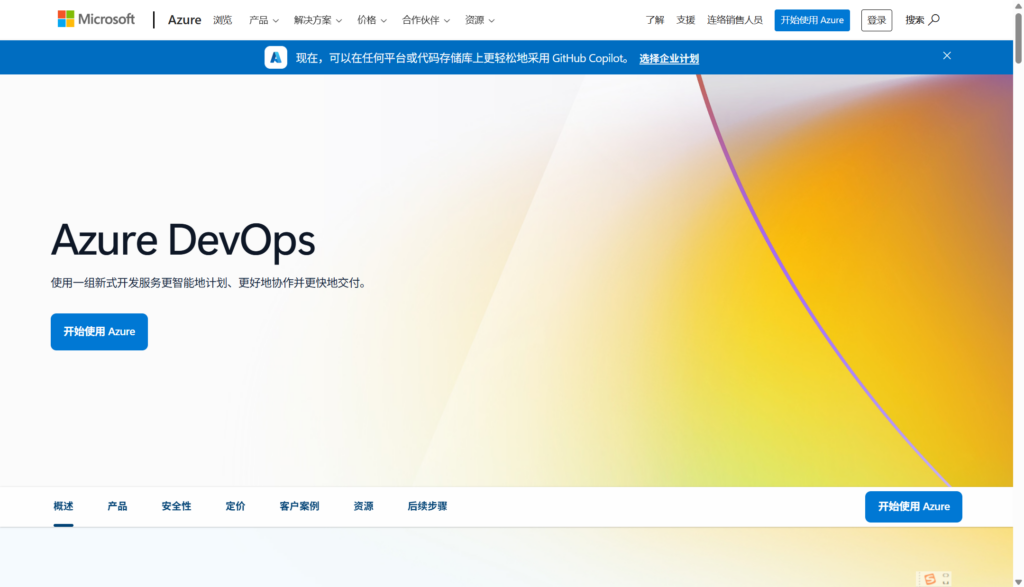Select the 客户案例 tab
The image size is (1024, 587).
tap(299, 507)
